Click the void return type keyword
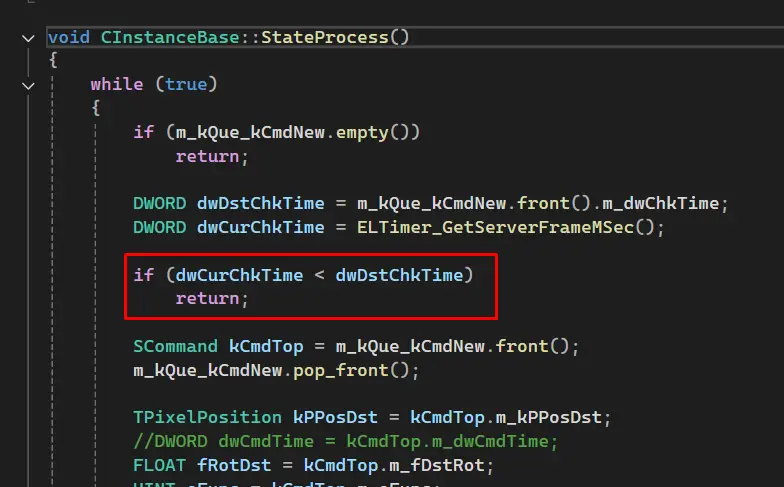 (68, 37)
